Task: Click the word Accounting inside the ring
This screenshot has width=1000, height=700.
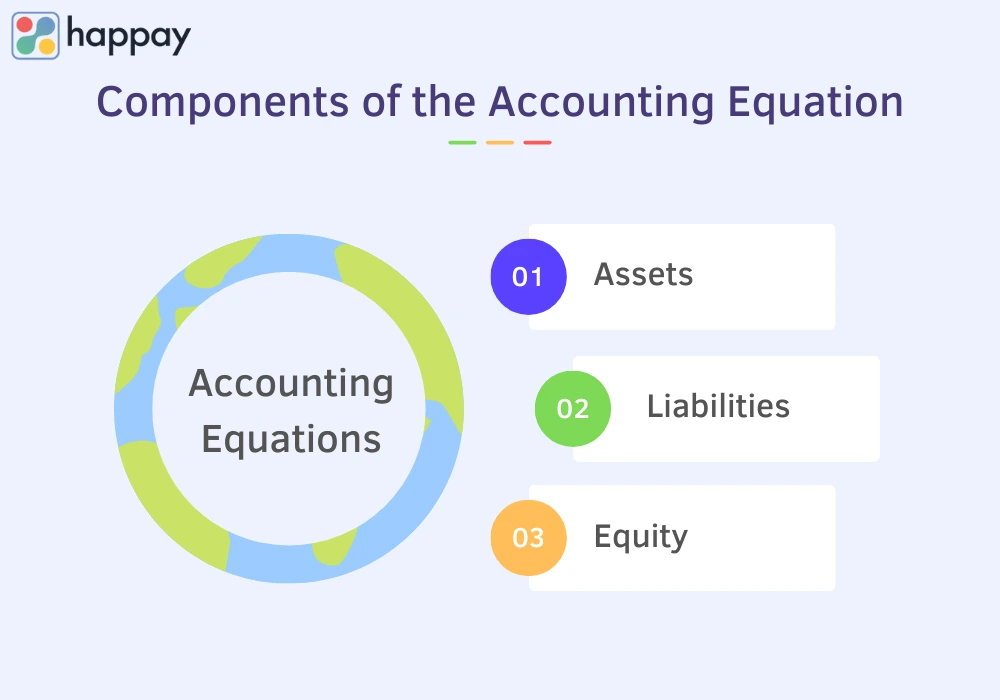Action: (x=291, y=383)
